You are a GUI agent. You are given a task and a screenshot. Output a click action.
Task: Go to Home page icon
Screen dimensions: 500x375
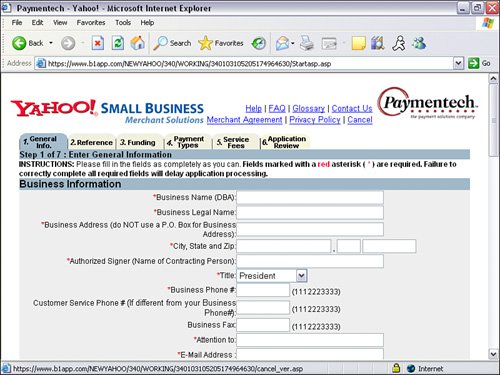[x=137, y=43]
